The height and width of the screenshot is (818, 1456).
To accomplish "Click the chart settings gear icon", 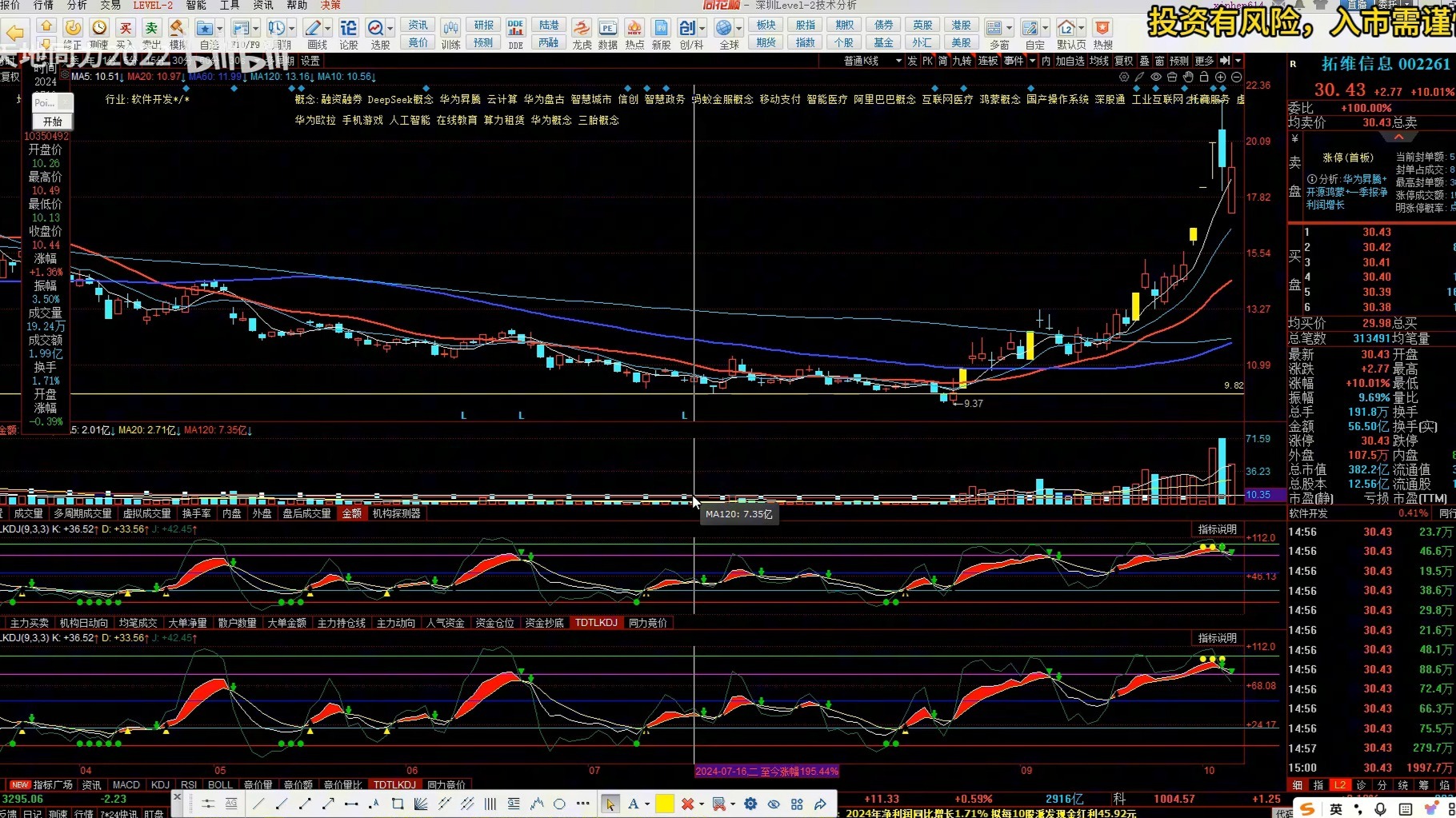I will 1124,78.
